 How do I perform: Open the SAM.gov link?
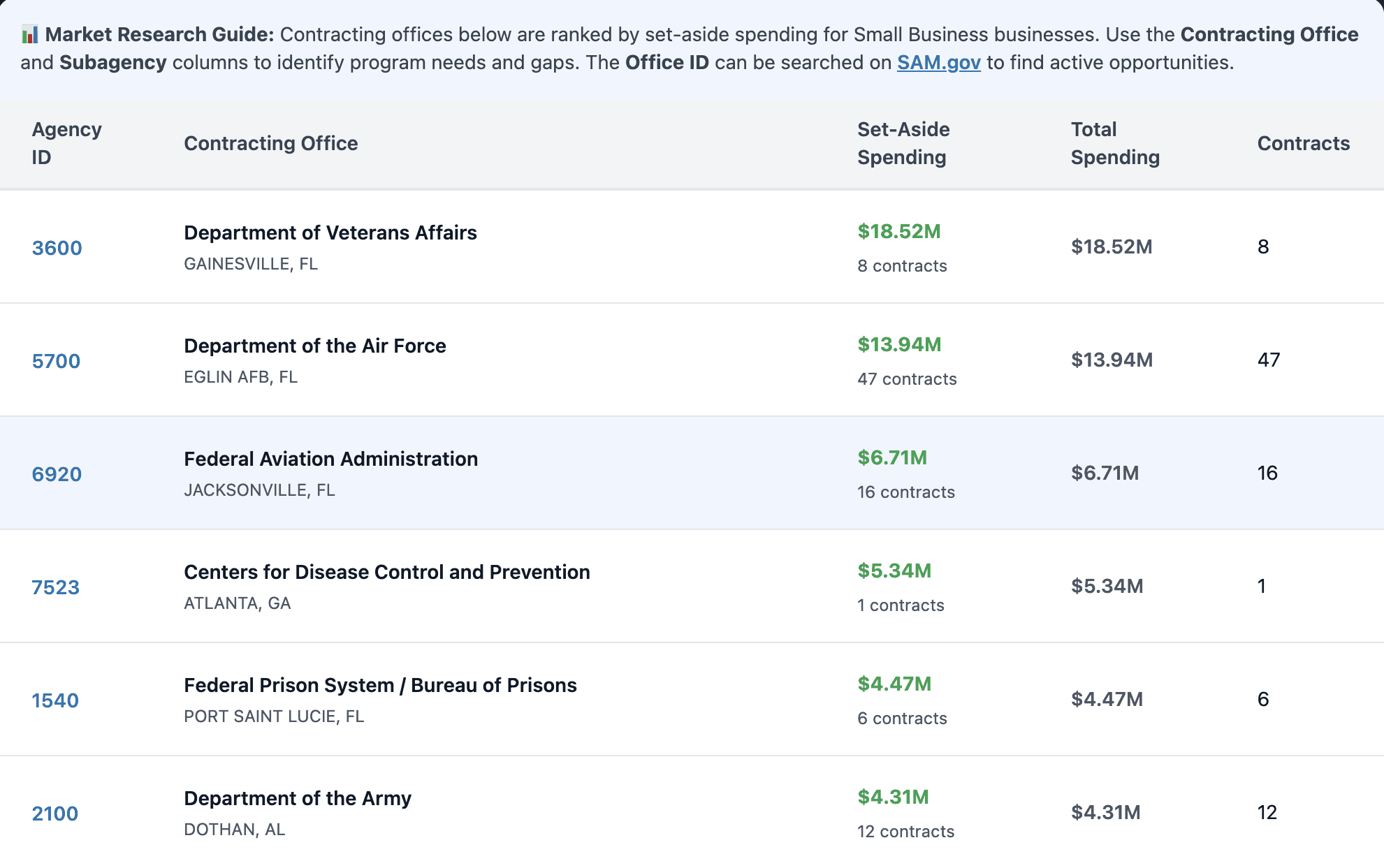(x=938, y=63)
